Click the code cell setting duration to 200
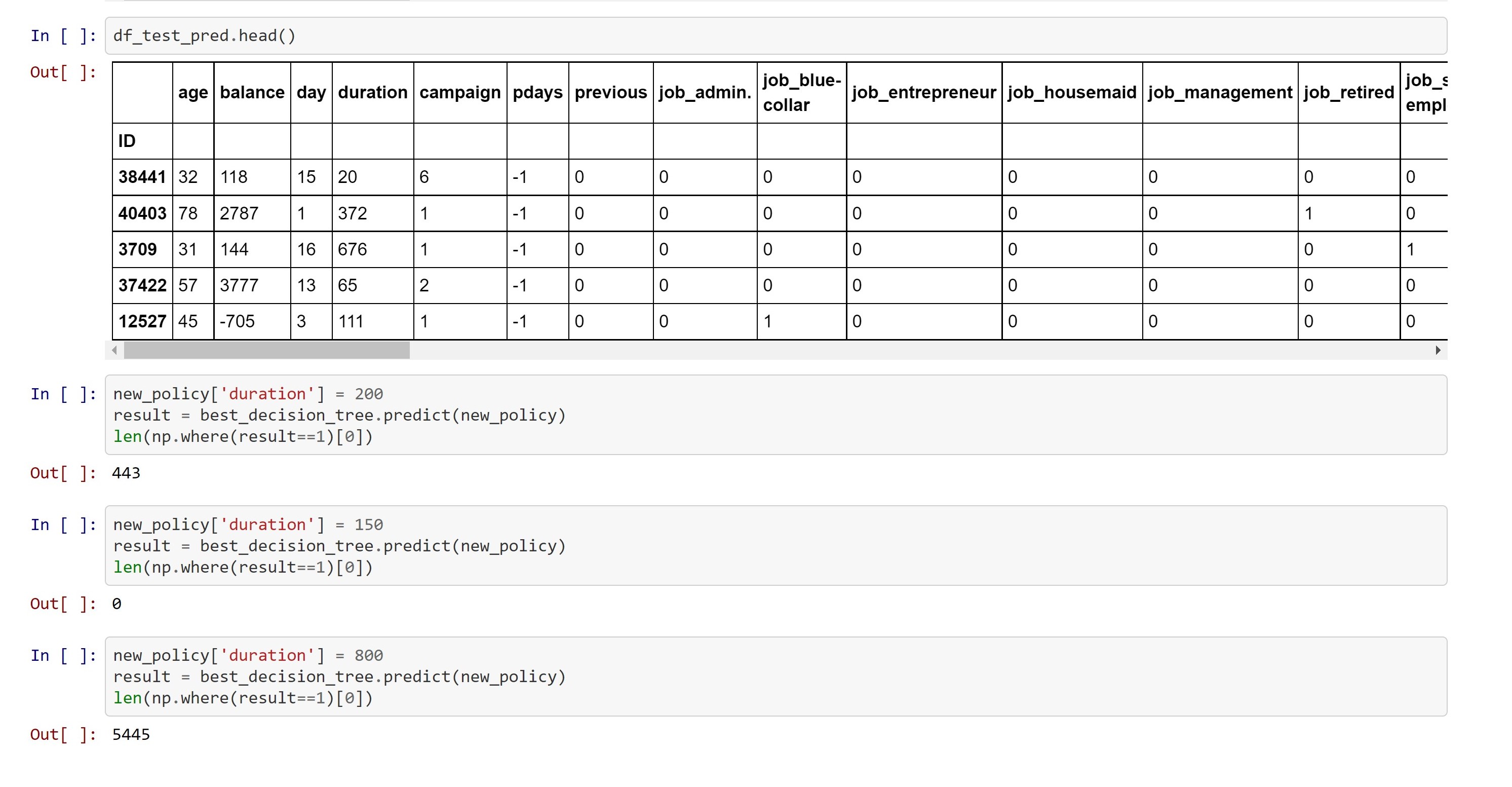Image resolution: width=1512 pixels, height=787 pixels. click(775, 415)
